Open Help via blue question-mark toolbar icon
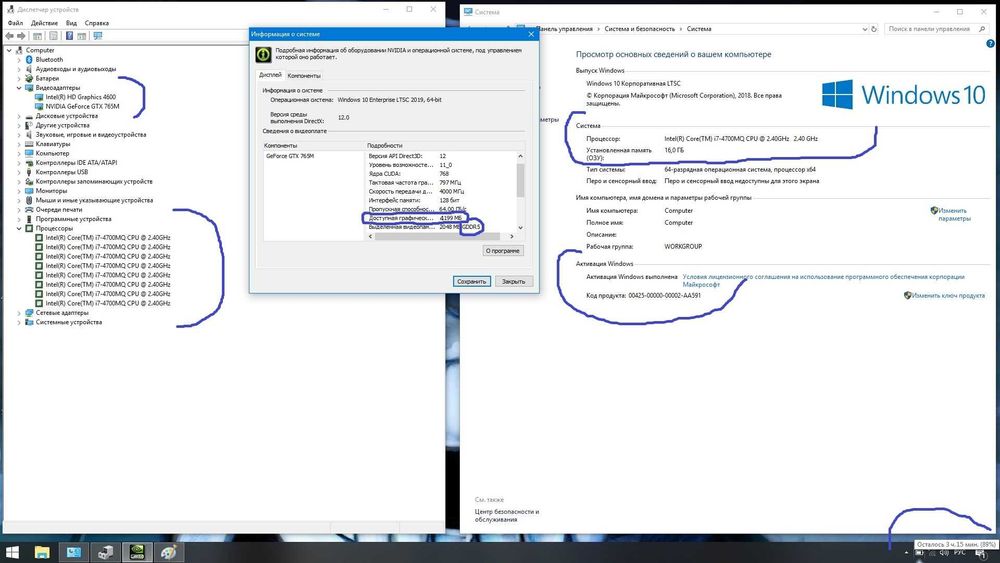 (69, 36)
